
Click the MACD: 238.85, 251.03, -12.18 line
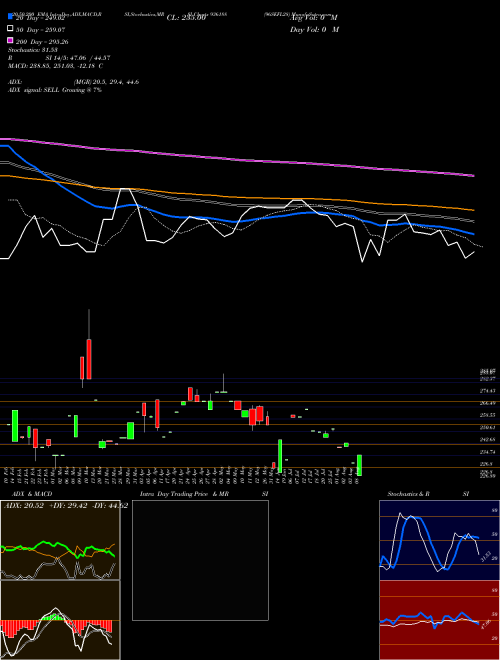pyautogui.click(x=56, y=66)
